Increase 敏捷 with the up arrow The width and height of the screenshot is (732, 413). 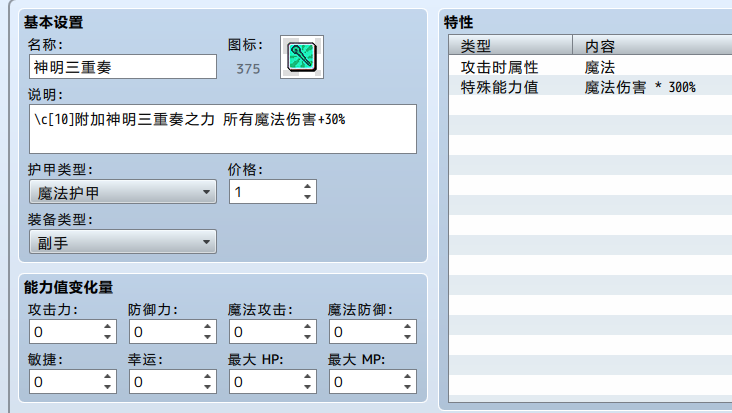point(107,376)
